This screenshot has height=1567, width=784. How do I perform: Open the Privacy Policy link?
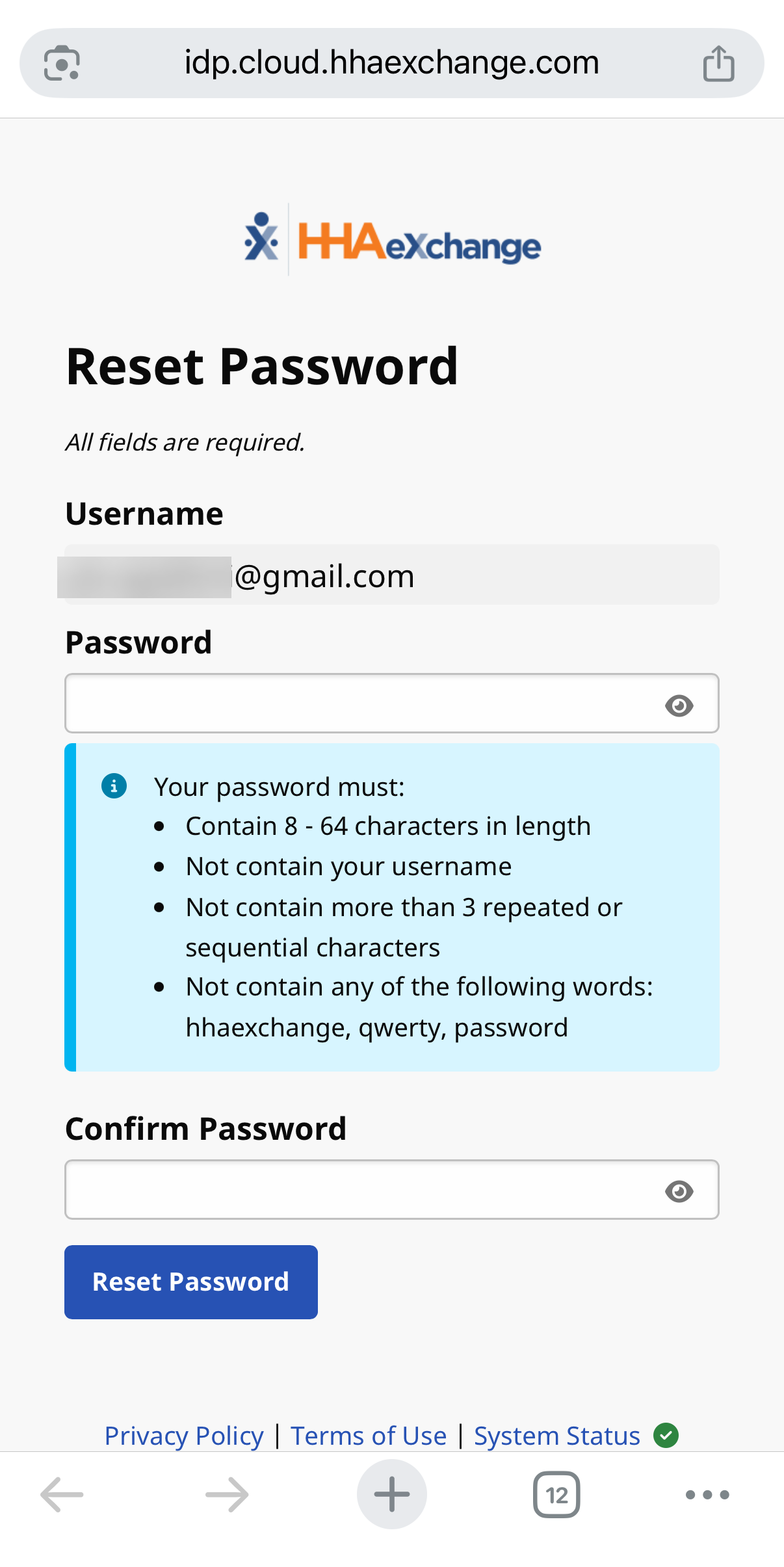coord(184,1435)
